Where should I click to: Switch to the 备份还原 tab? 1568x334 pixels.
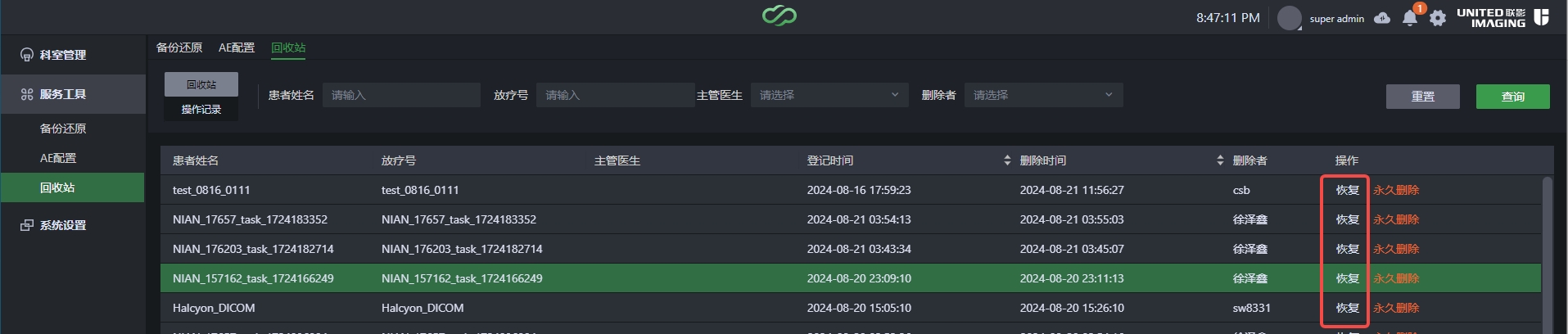click(x=179, y=47)
